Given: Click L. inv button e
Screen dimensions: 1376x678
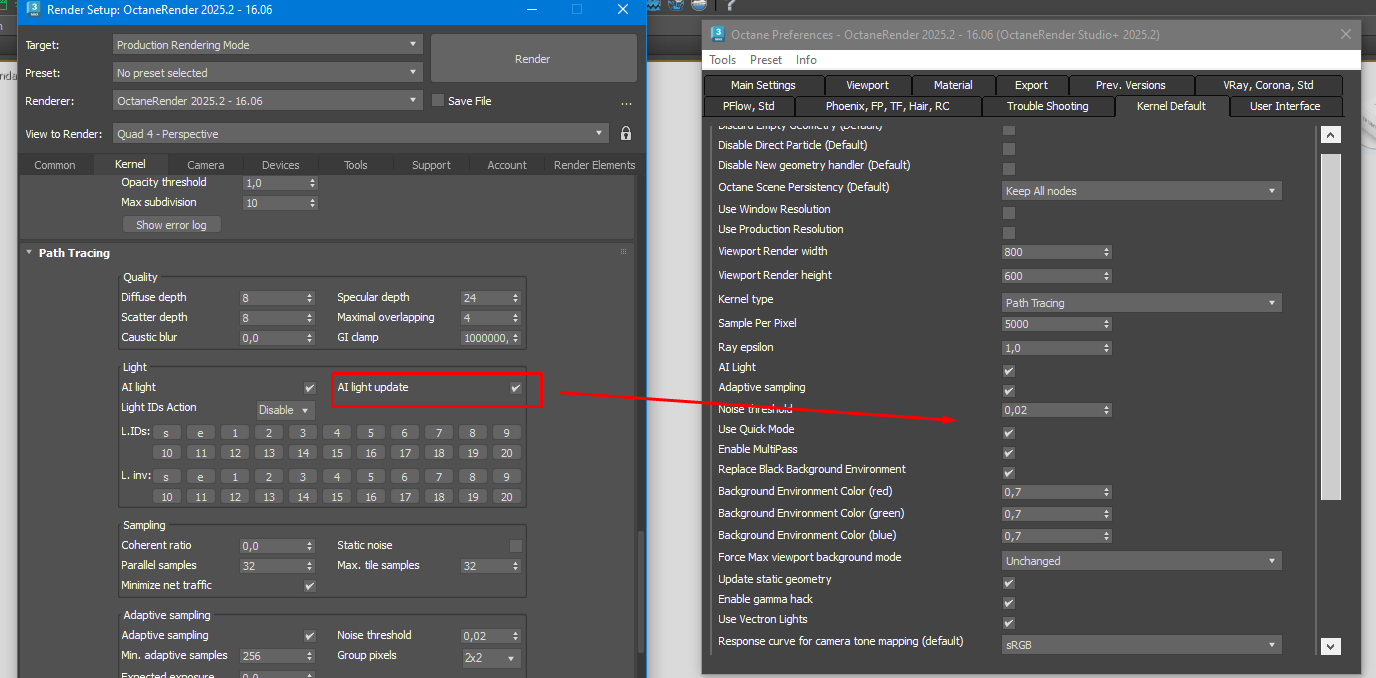Looking at the screenshot, I should [201, 477].
